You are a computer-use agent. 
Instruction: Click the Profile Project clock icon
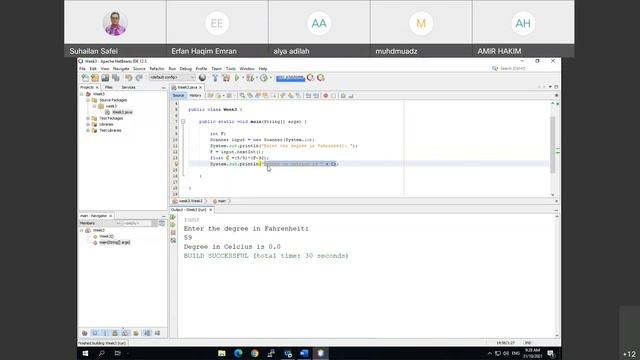(264, 78)
